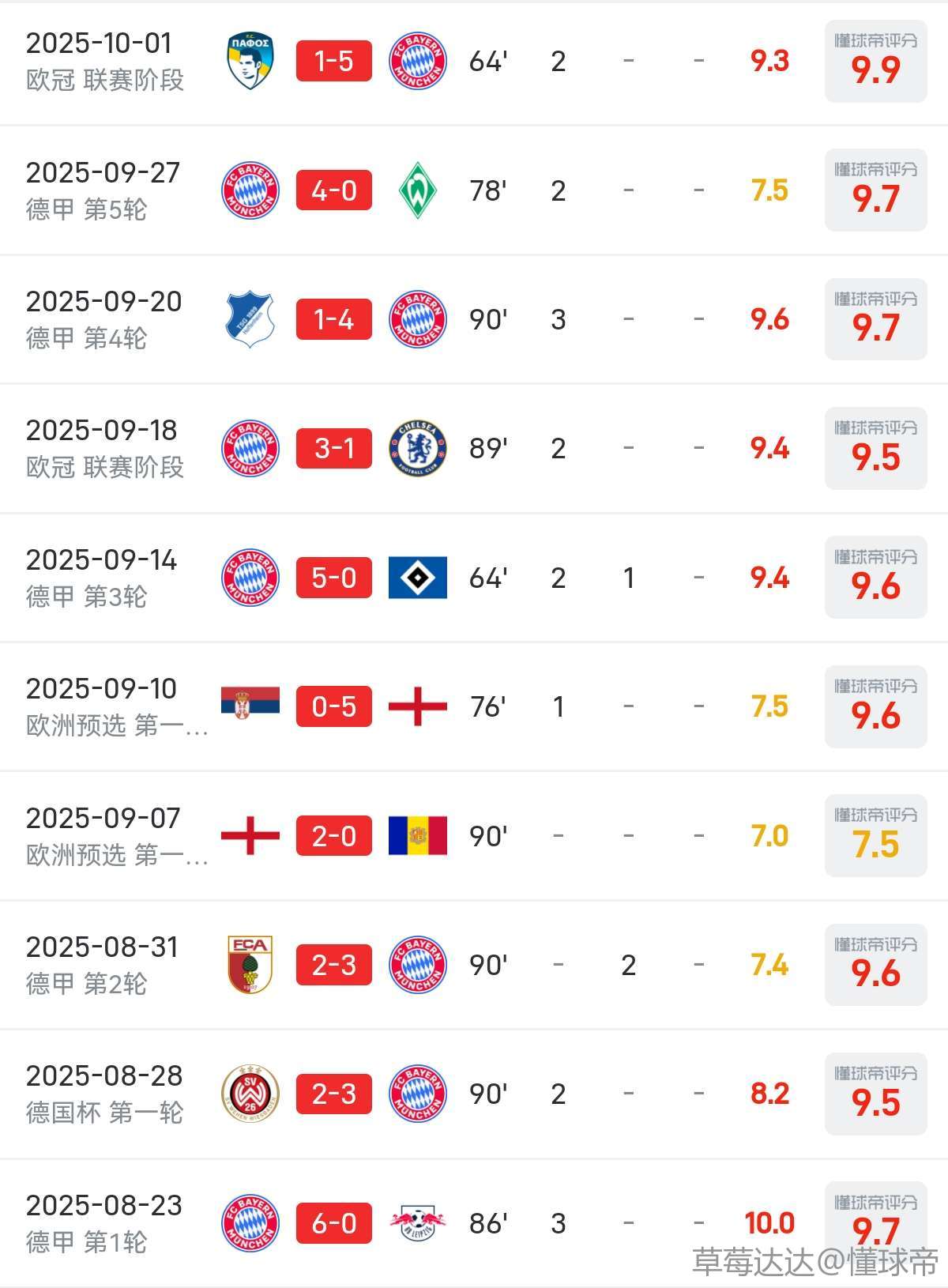Click the Hamburger SV flag logo
This screenshot has height=1288, width=948.
[418, 578]
